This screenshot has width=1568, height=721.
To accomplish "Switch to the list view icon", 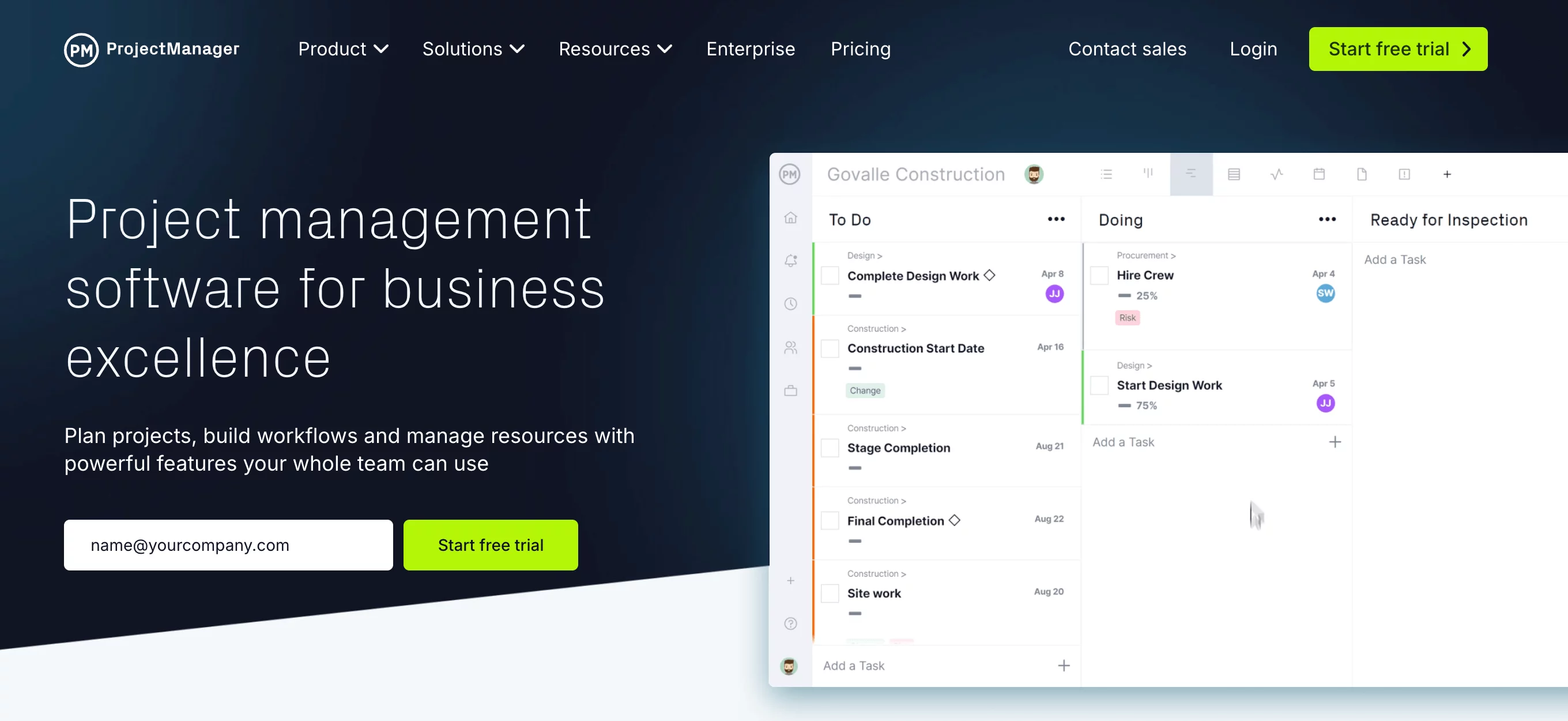I will pyautogui.click(x=1106, y=174).
